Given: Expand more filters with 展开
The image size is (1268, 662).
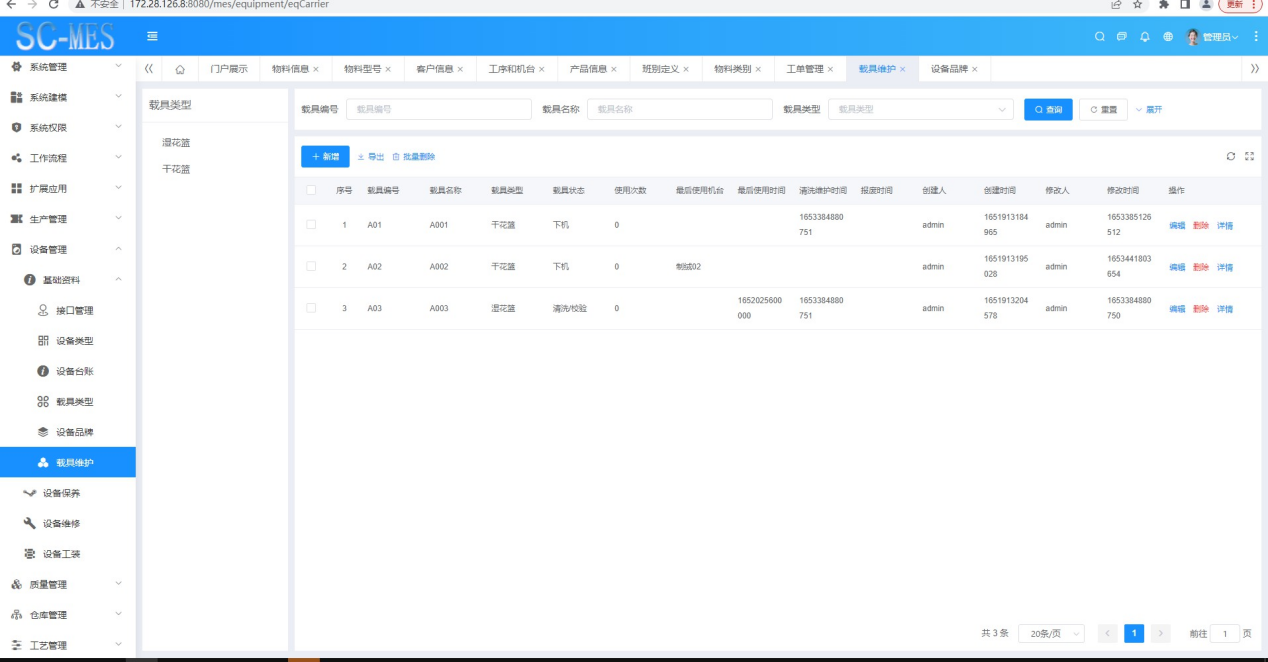Looking at the screenshot, I should coord(1149,109).
